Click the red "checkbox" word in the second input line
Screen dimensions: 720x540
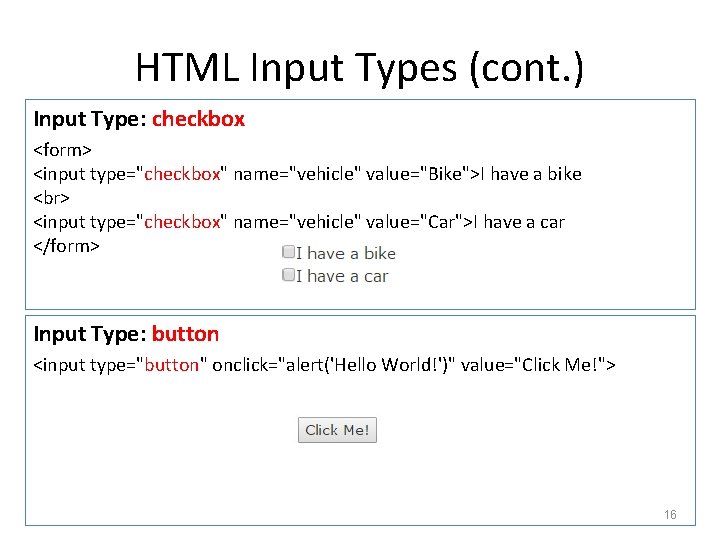tap(182, 222)
